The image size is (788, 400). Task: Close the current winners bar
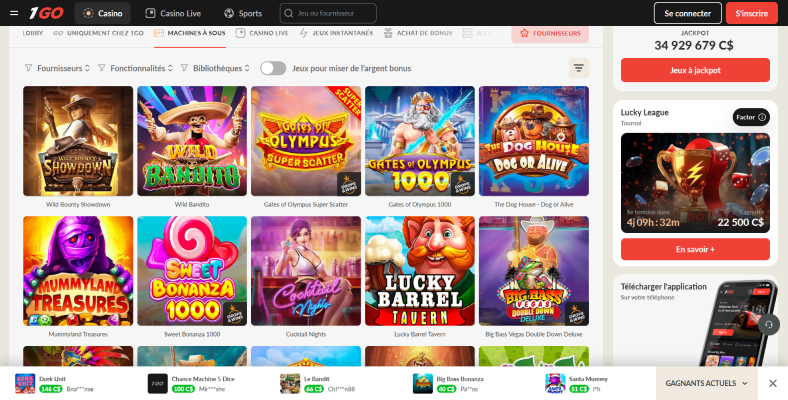point(772,383)
